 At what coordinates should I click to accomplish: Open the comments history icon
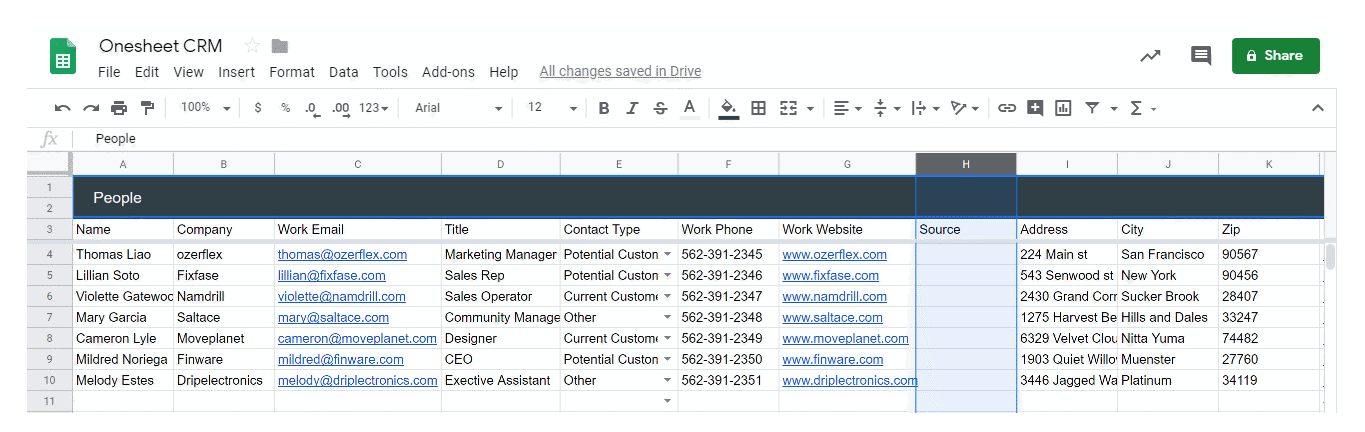[x=1201, y=56]
